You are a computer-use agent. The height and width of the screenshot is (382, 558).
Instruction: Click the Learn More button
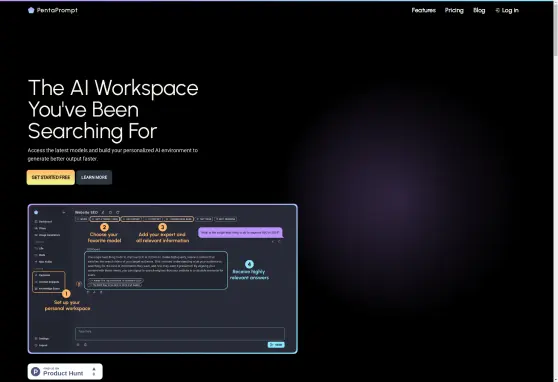pos(94,177)
